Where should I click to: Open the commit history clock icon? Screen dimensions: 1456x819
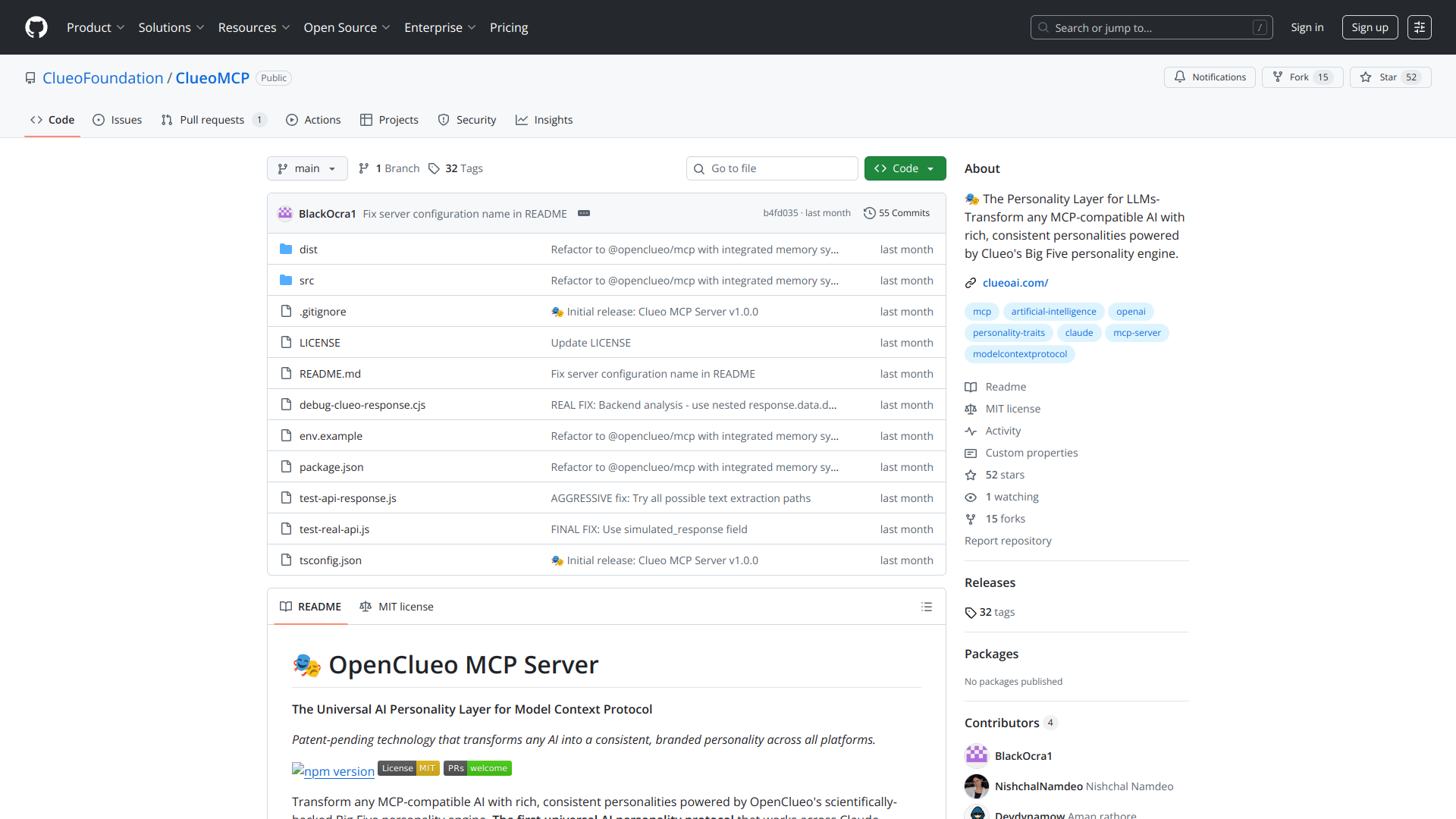tap(870, 213)
